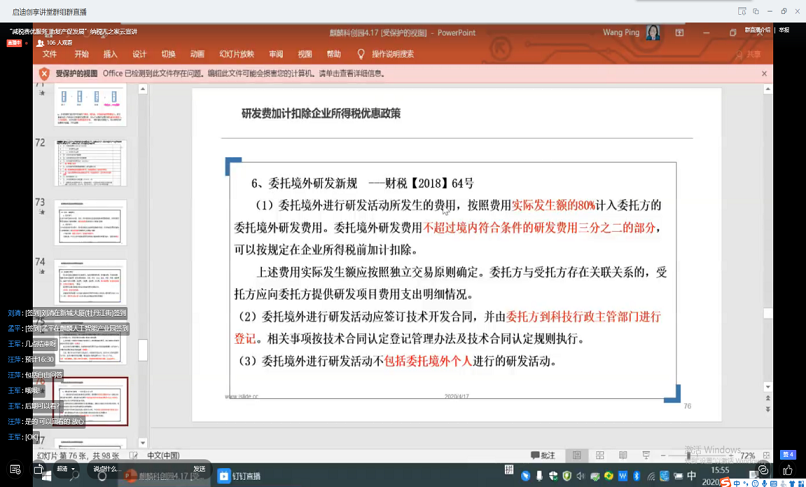Click 中文(中国) language indicator
Image resolution: width=806 pixels, height=487 pixels.
point(163,456)
